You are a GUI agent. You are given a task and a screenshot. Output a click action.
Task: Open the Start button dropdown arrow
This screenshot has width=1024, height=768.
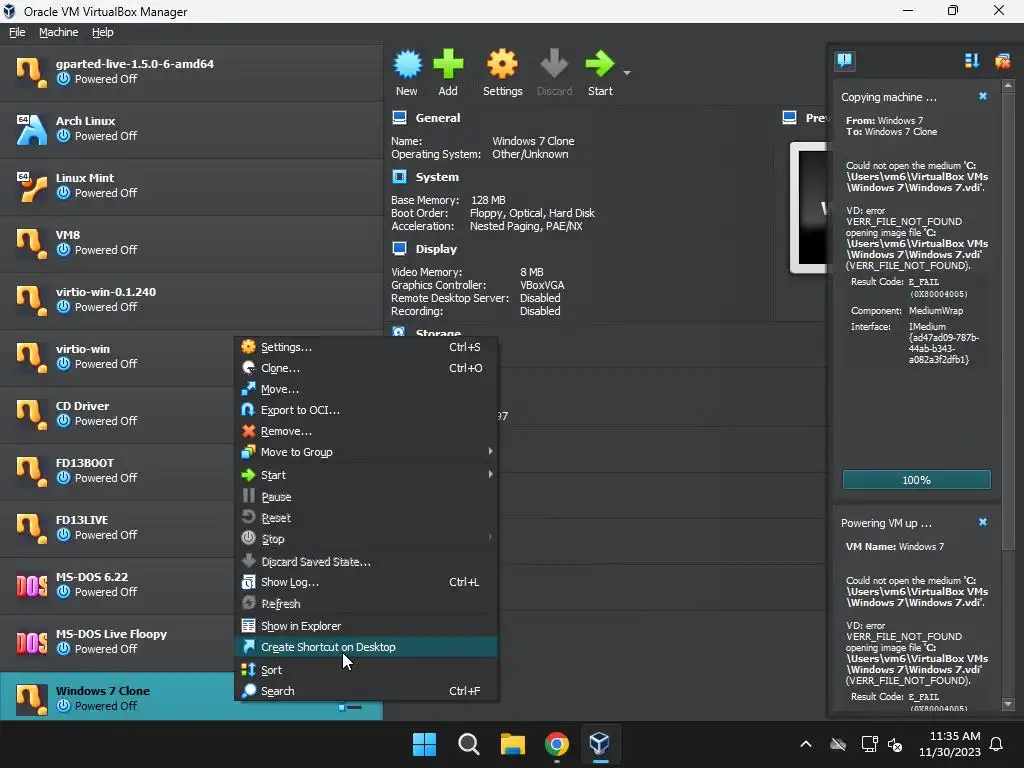click(x=627, y=72)
